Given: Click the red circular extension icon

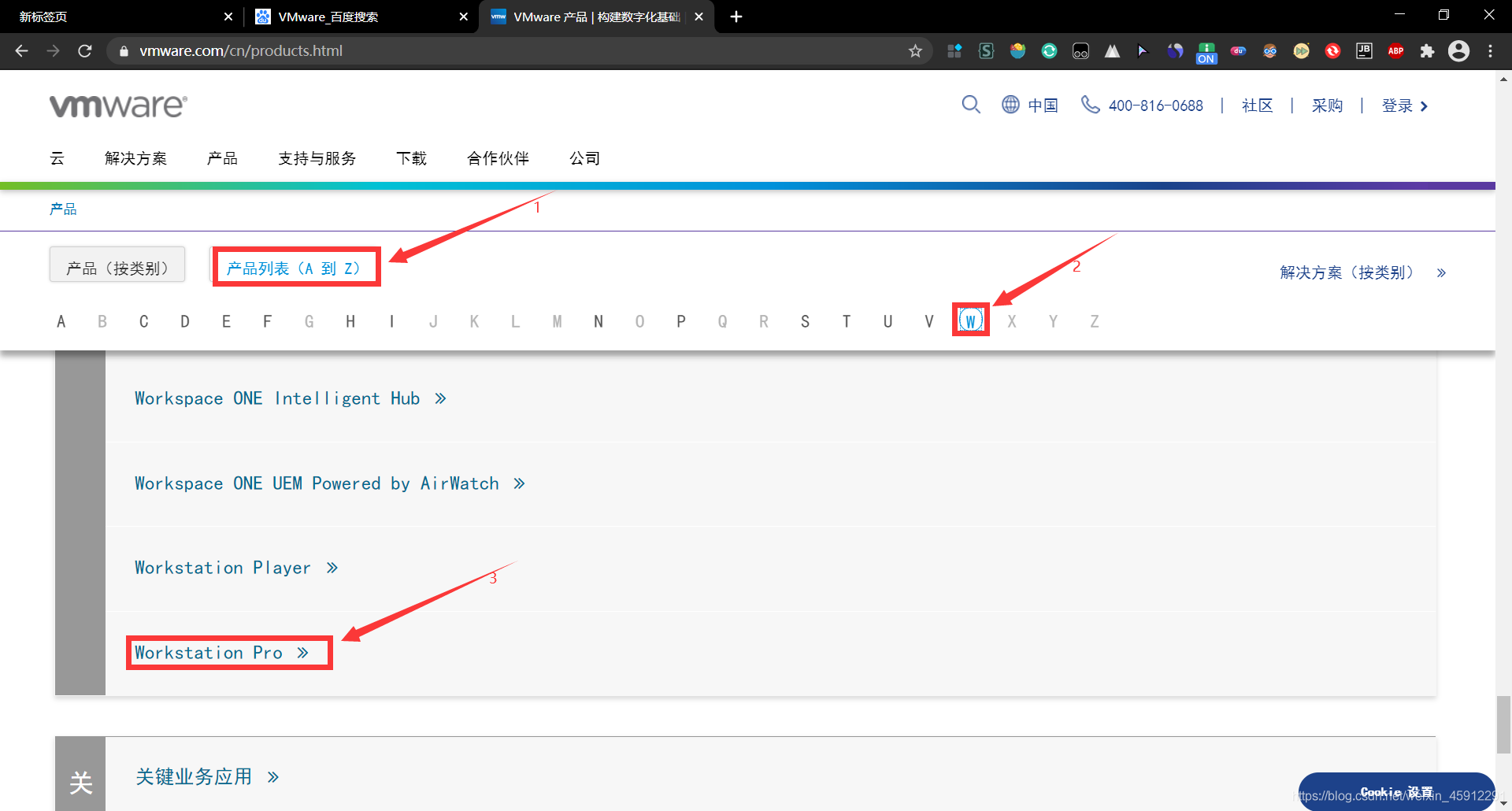Looking at the screenshot, I should (1332, 51).
